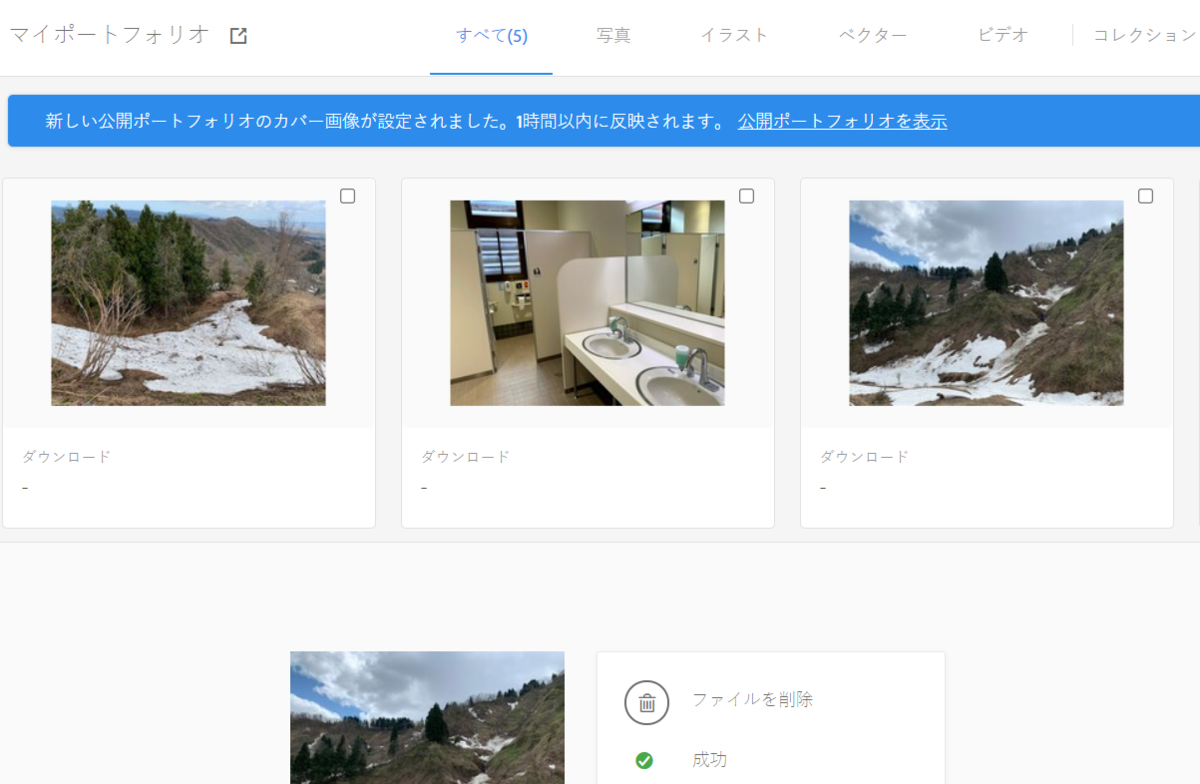The height and width of the screenshot is (784, 1200).
Task: Open the コレクション tab
Action: coord(1145,36)
